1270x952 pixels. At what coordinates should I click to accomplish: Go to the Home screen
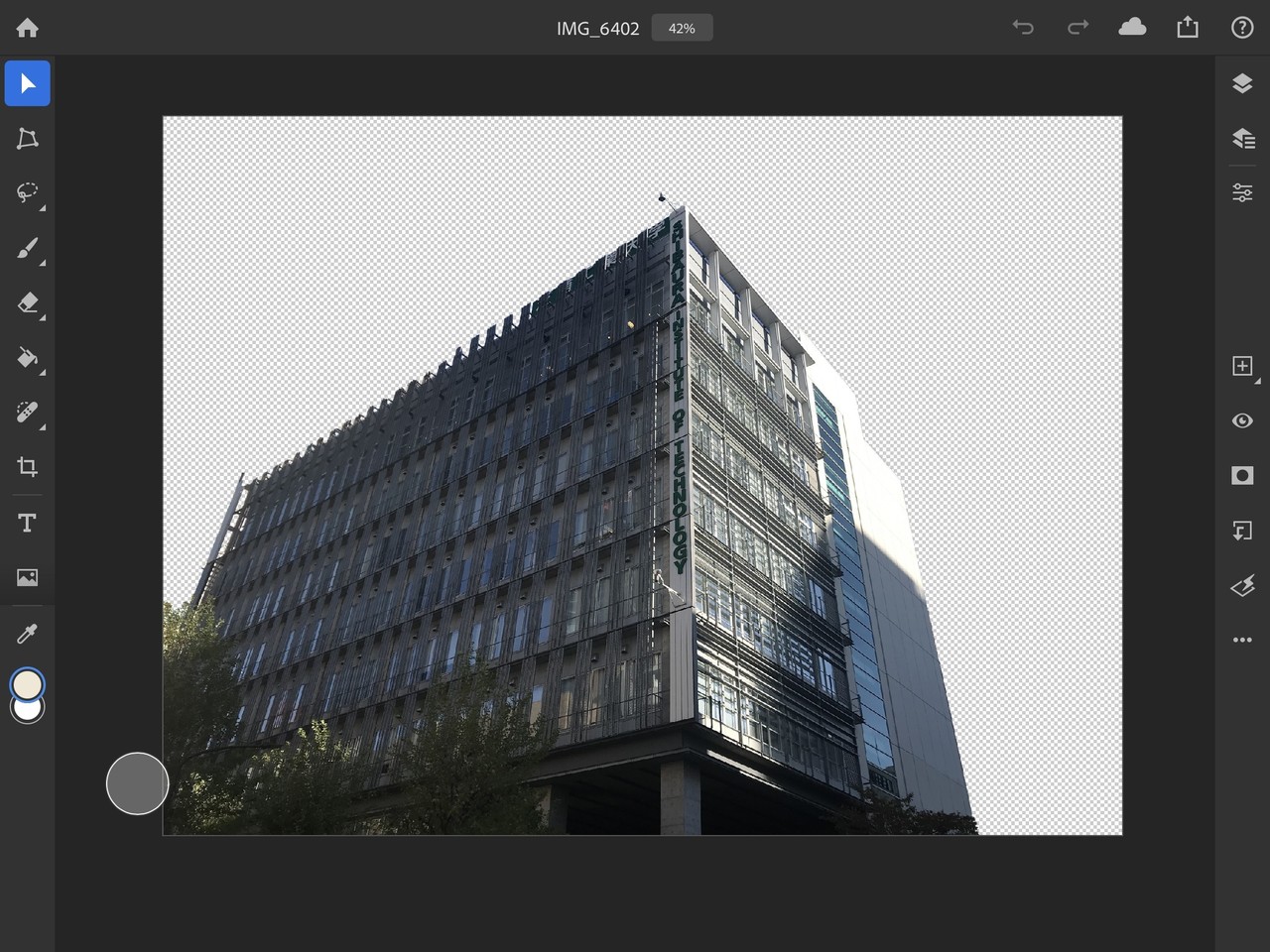pos(27,28)
